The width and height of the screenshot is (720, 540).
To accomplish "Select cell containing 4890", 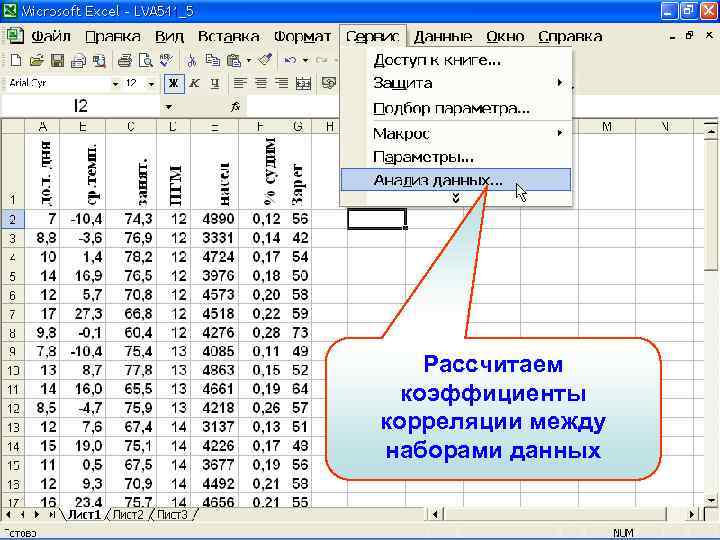I will tap(215, 219).
